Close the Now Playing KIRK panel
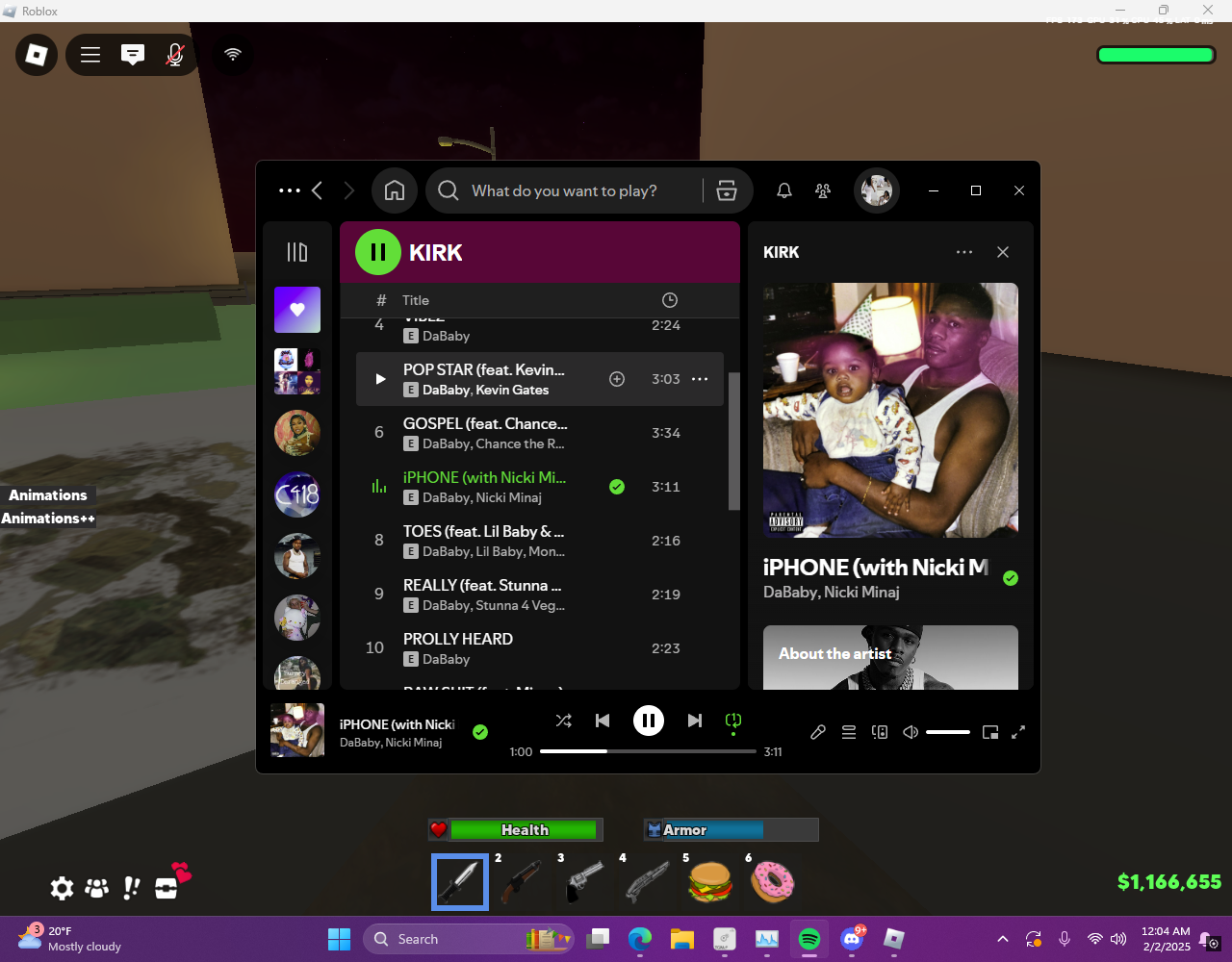The image size is (1232, 962). (1003, 252)
